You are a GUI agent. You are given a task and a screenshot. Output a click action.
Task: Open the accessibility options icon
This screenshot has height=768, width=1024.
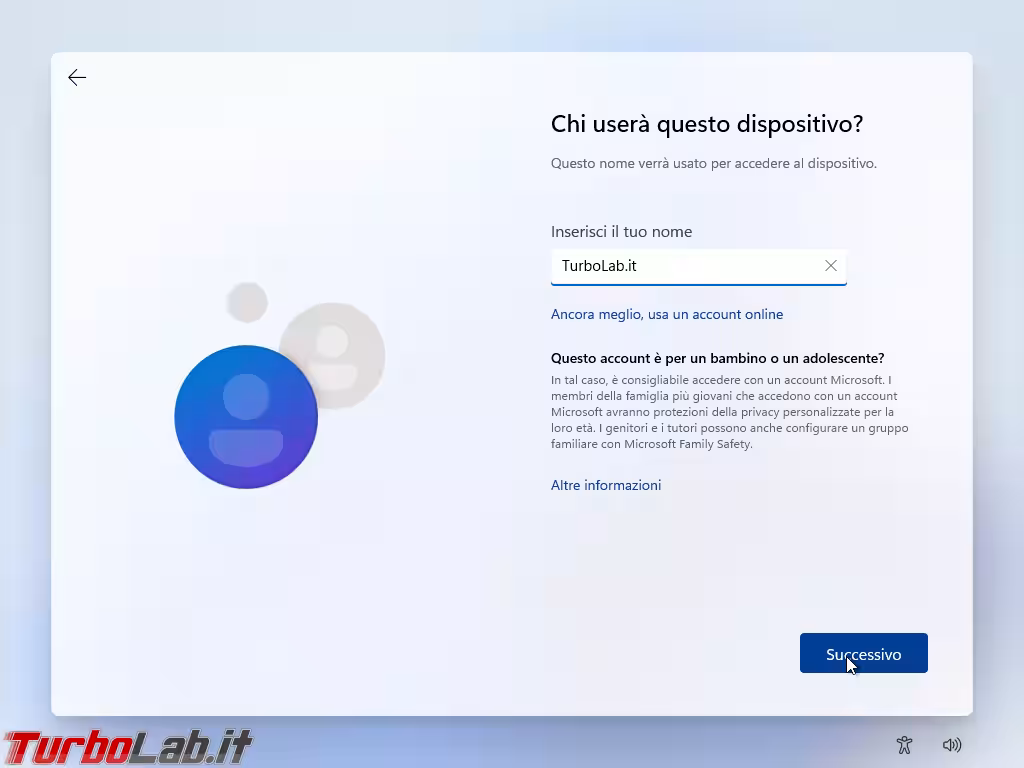904,745
